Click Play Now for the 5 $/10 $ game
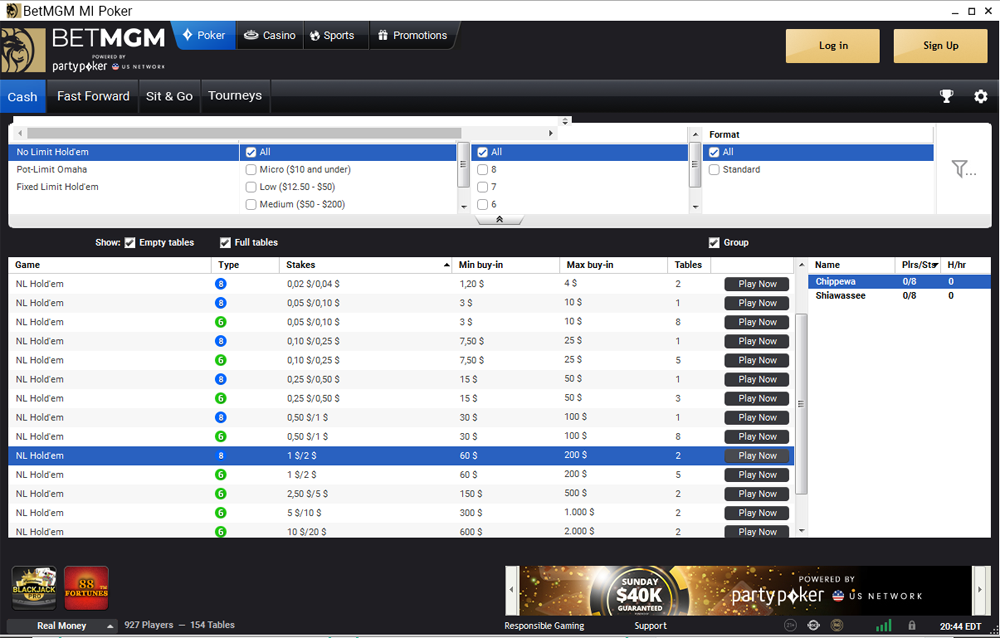 click(x=757, y=513)
